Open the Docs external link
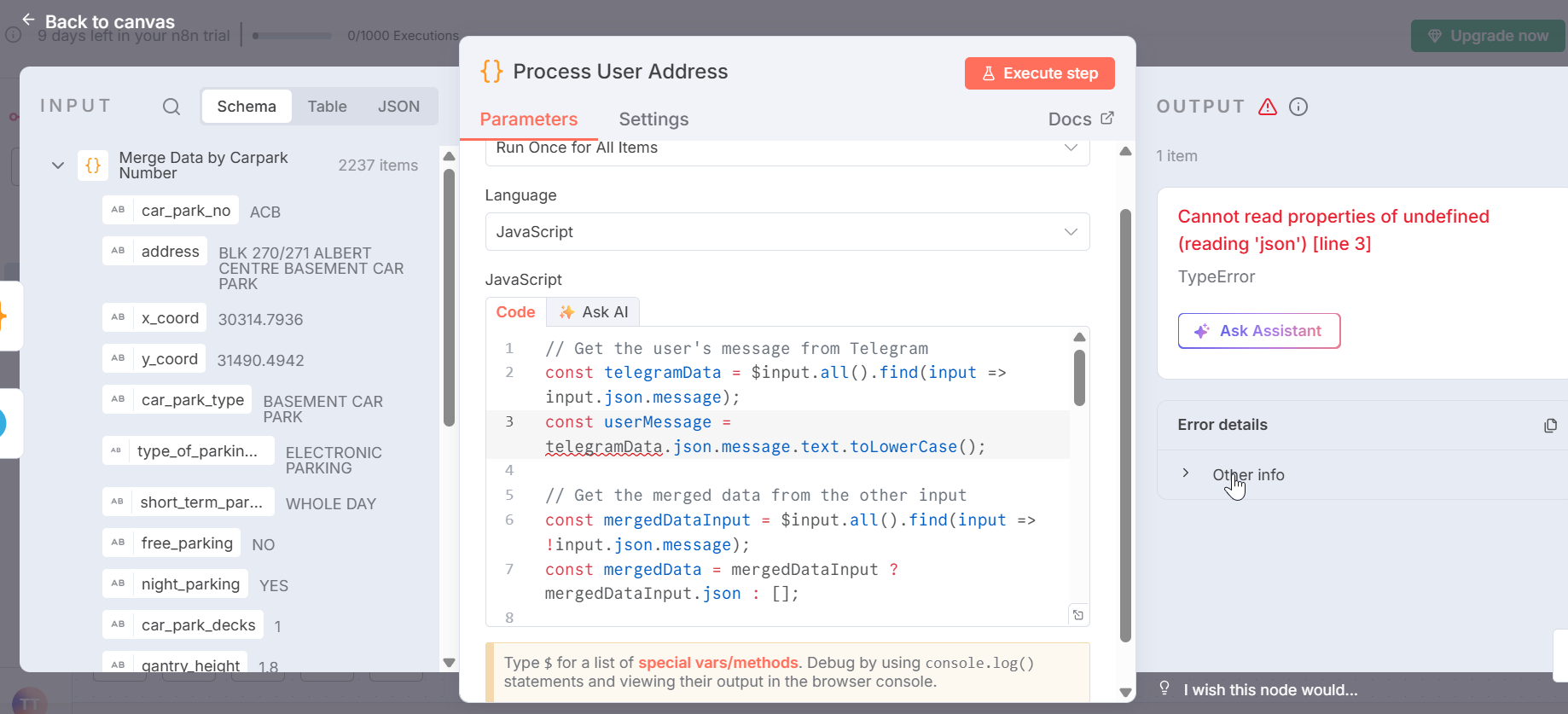Viewport: 1568px width, 714px height. (x=1081, y=119)
